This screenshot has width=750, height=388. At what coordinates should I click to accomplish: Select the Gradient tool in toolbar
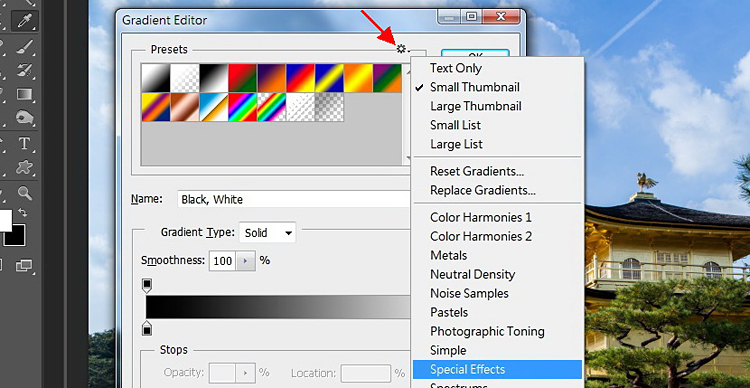click(23, 94)
